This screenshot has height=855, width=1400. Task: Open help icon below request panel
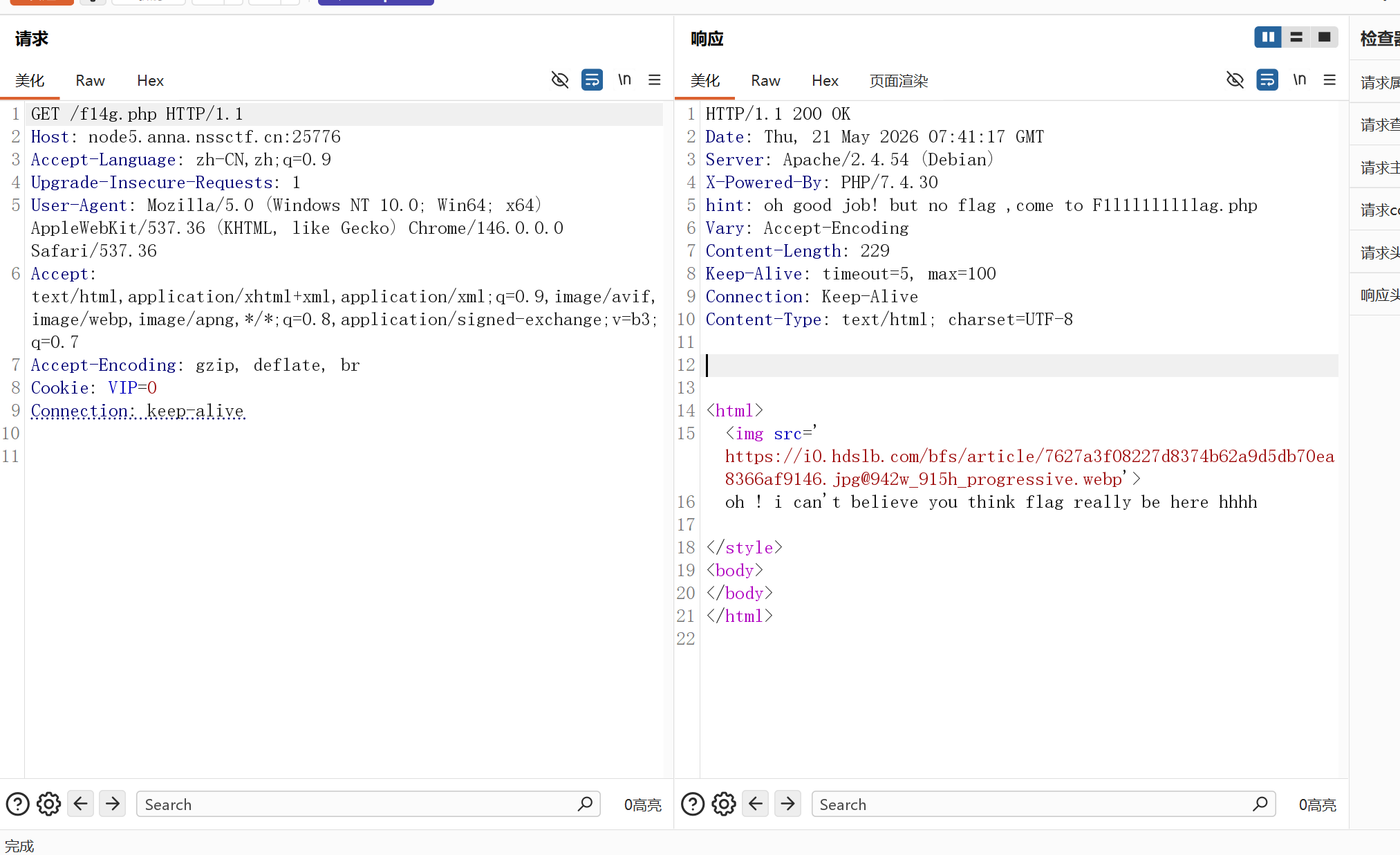click(x=17, y=804)
